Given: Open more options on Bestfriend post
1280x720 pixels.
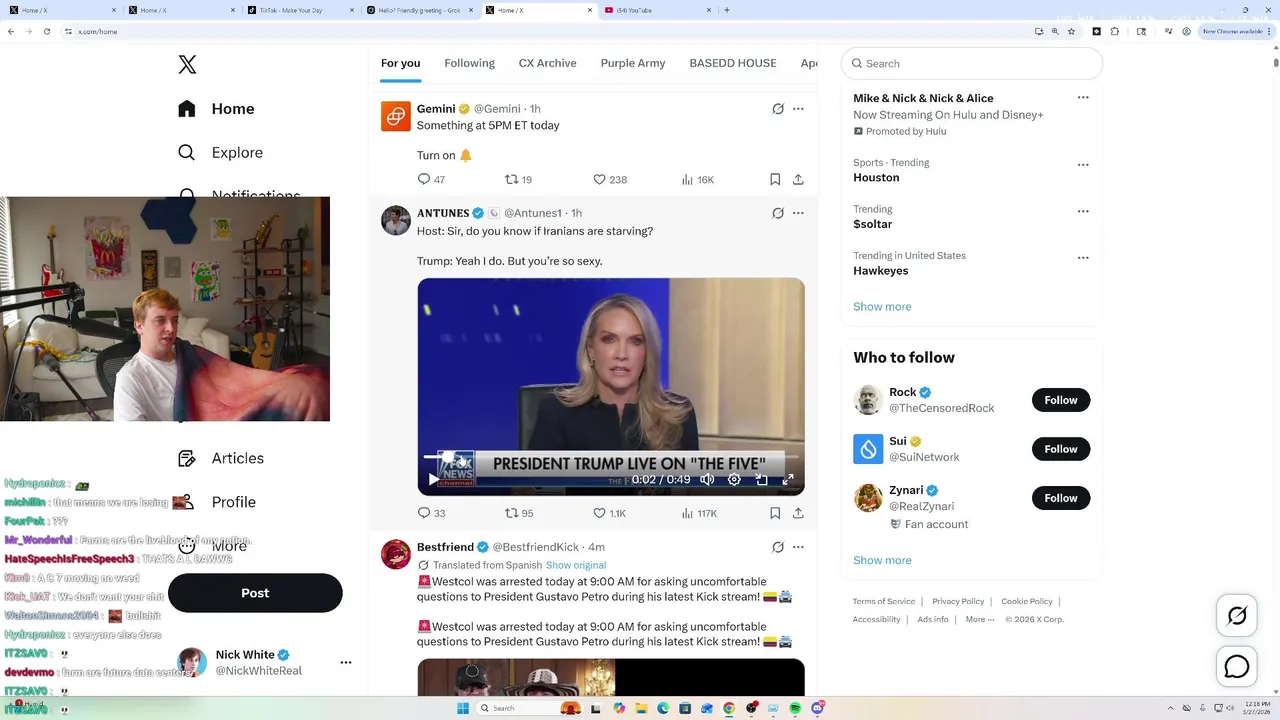Looking at the screenshot, I should point(798,547).
